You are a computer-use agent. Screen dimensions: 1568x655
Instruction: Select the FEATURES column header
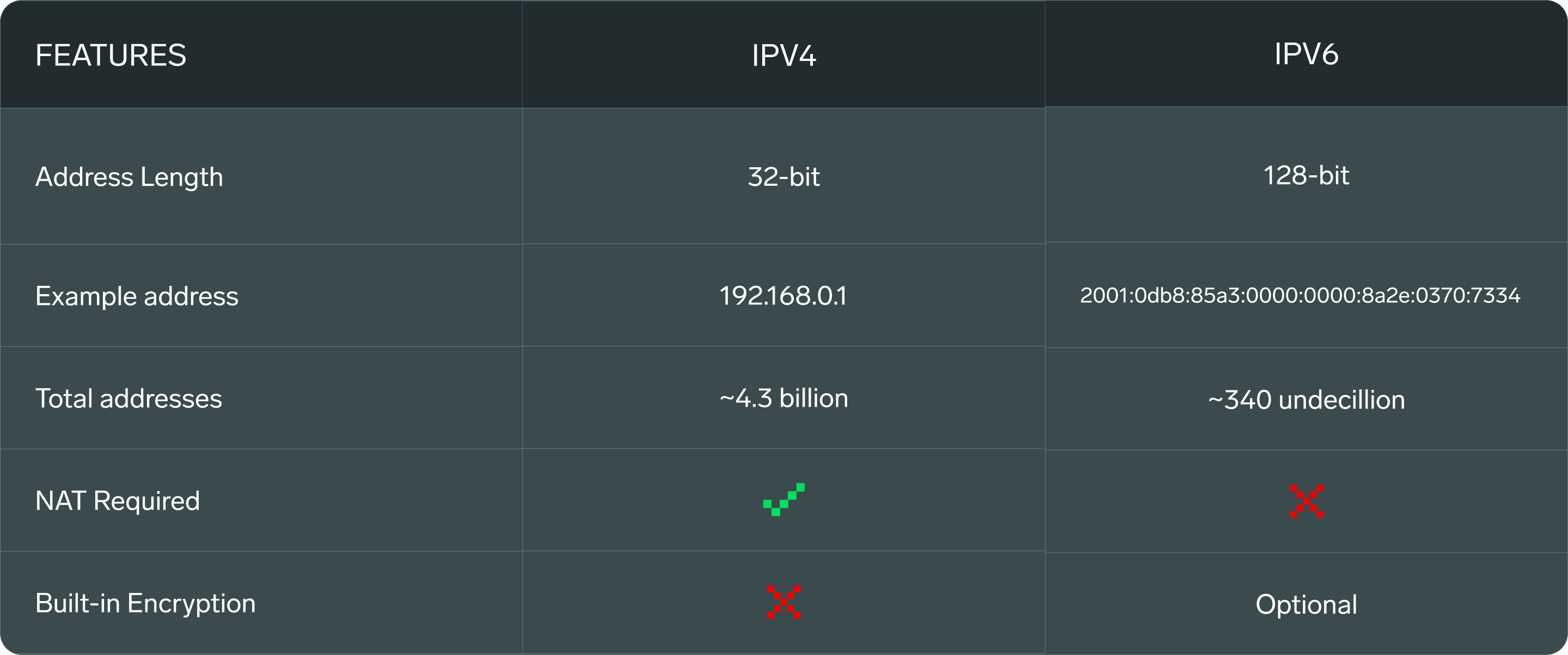coord(111,56)
